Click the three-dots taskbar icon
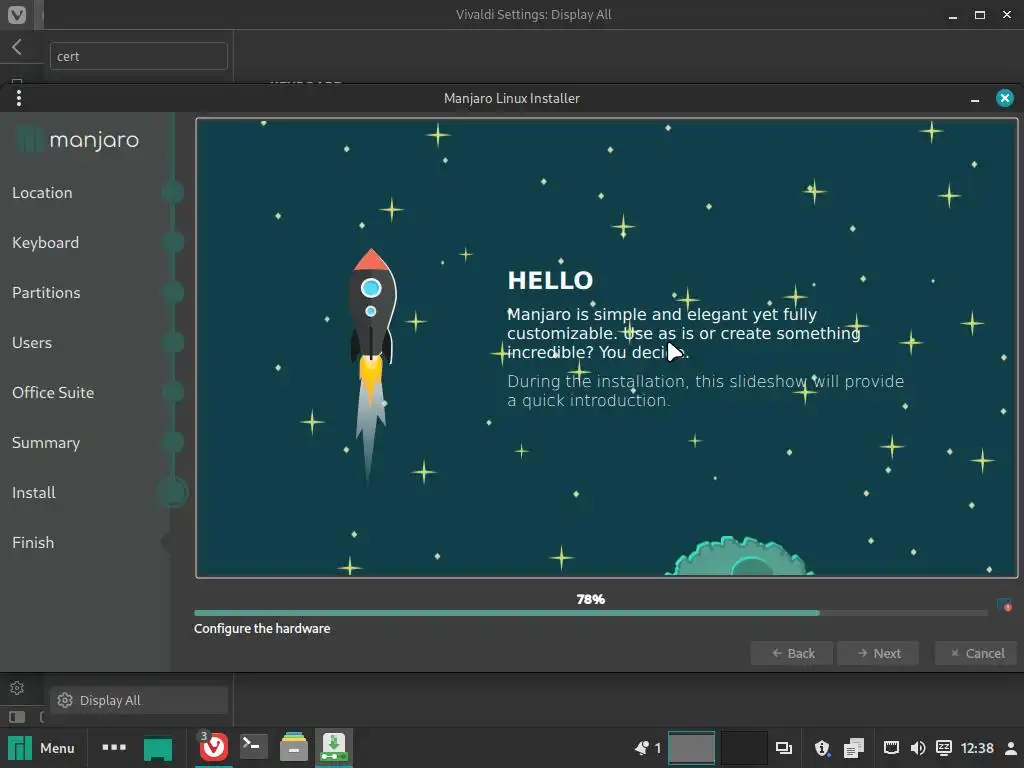This screenshot has width=1024, height=768. click(114, 747)
